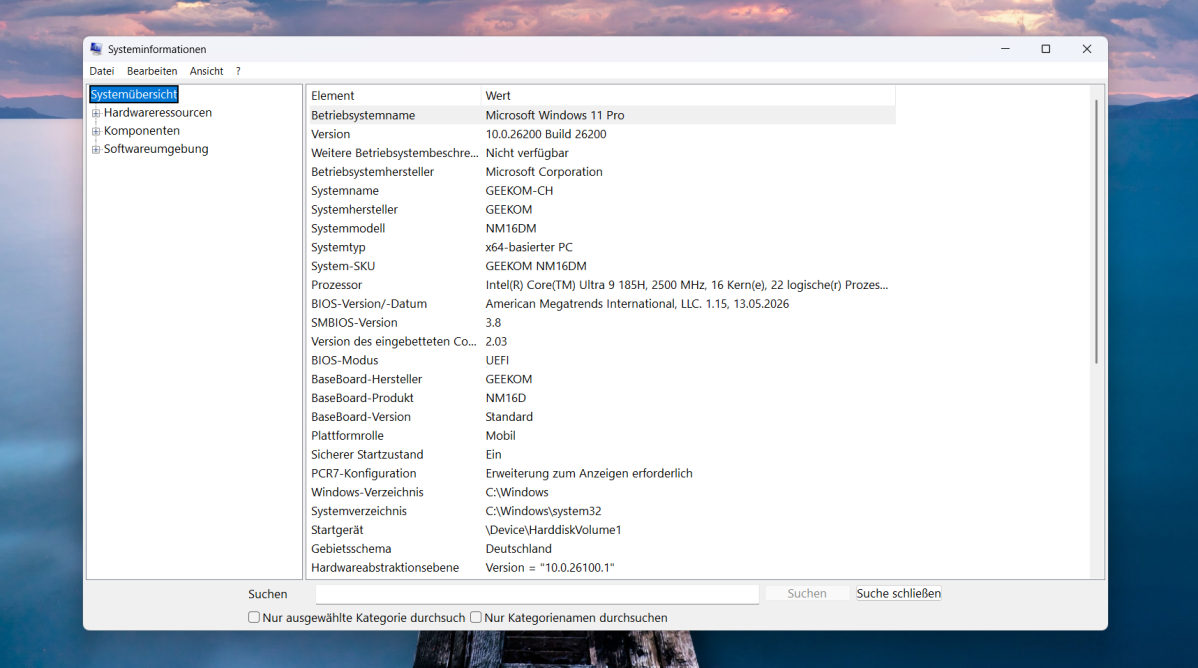Close the Systeminformationen window

[x=1086, y=49]
